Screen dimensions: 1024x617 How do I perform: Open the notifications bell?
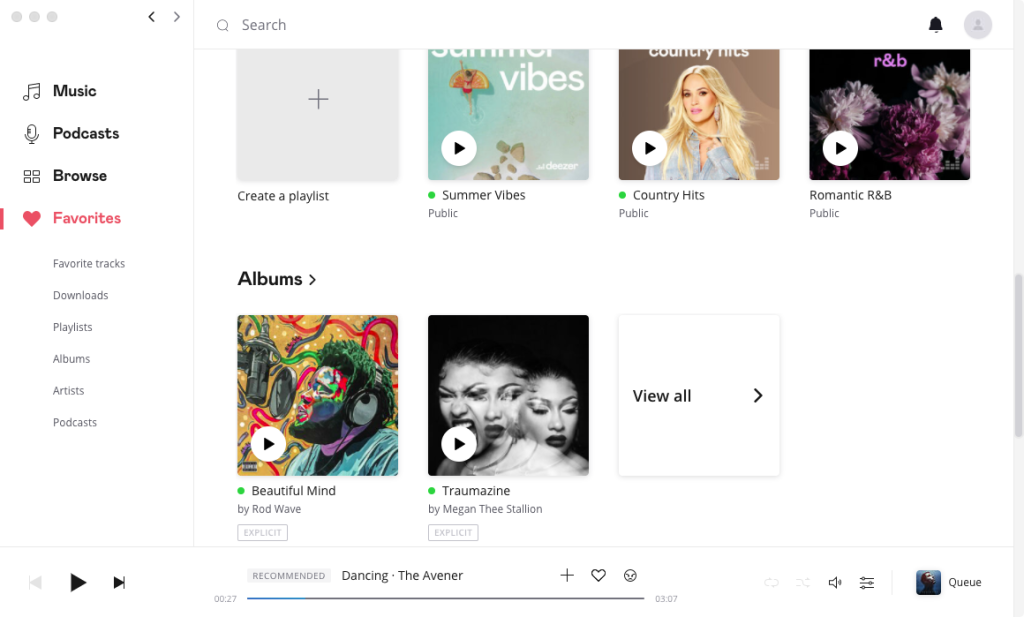click(935, 25)
